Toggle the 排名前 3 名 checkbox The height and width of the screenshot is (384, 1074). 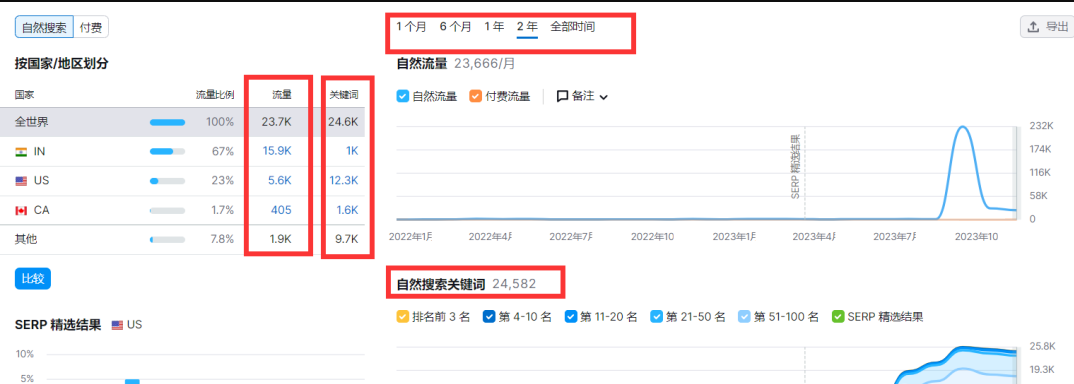403,317
